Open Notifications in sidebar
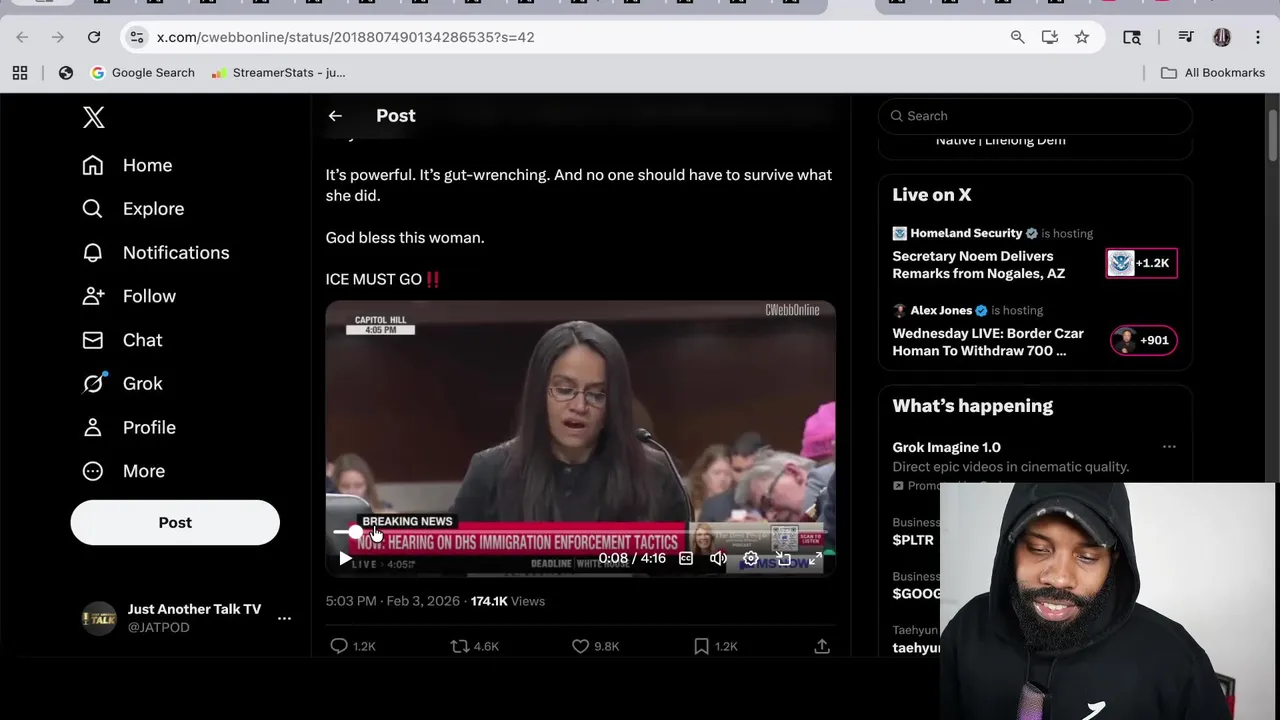 click(155, 253)
